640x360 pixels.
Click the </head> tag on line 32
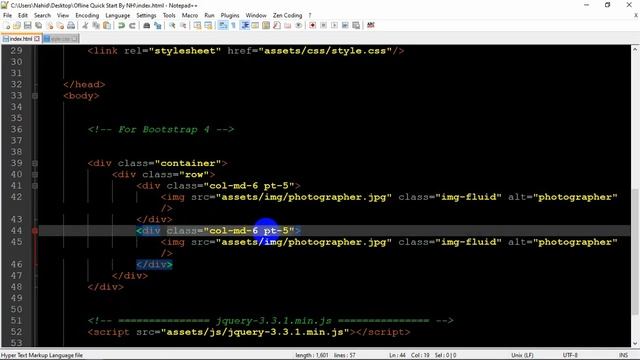pos(84,84)
